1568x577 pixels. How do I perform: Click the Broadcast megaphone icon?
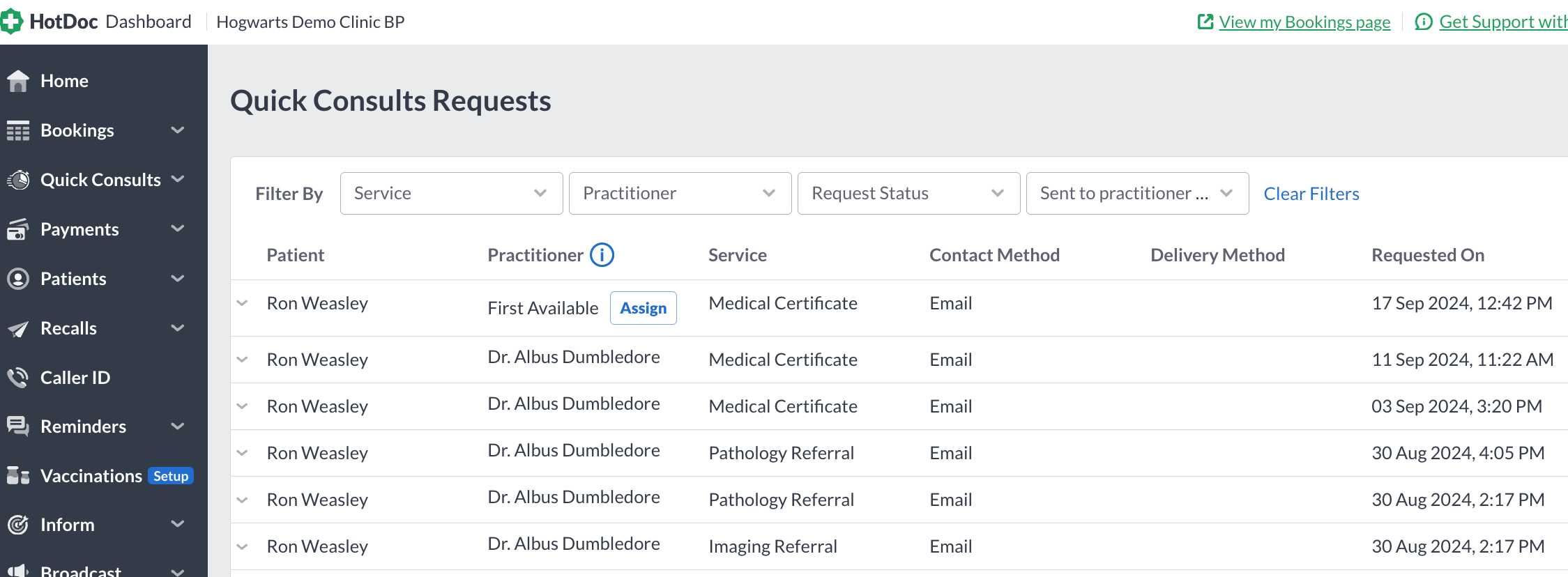click(18, 571)
